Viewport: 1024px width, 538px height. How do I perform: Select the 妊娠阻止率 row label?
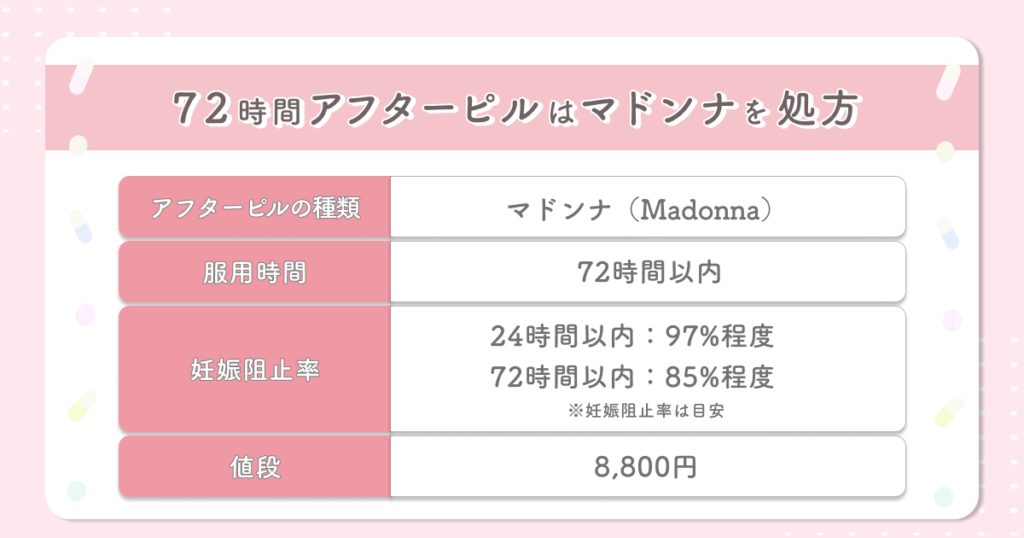click(x=255, y=370)
